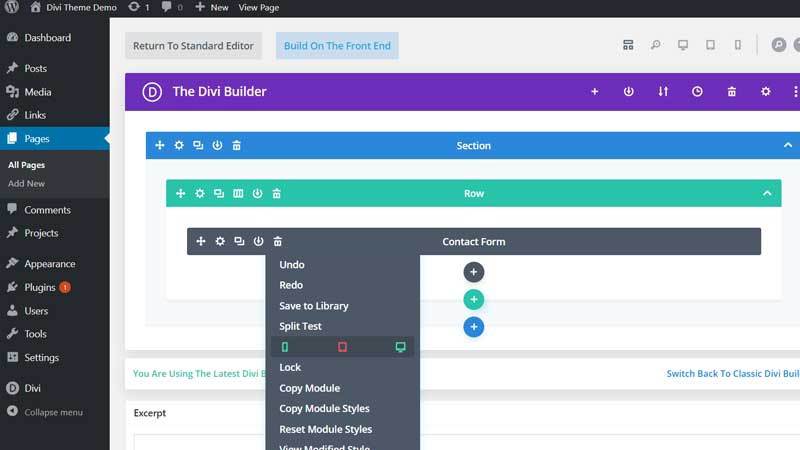Click Return To Standard Editor button
Screen dimensions: 800x450
click(x=193, y=46)
